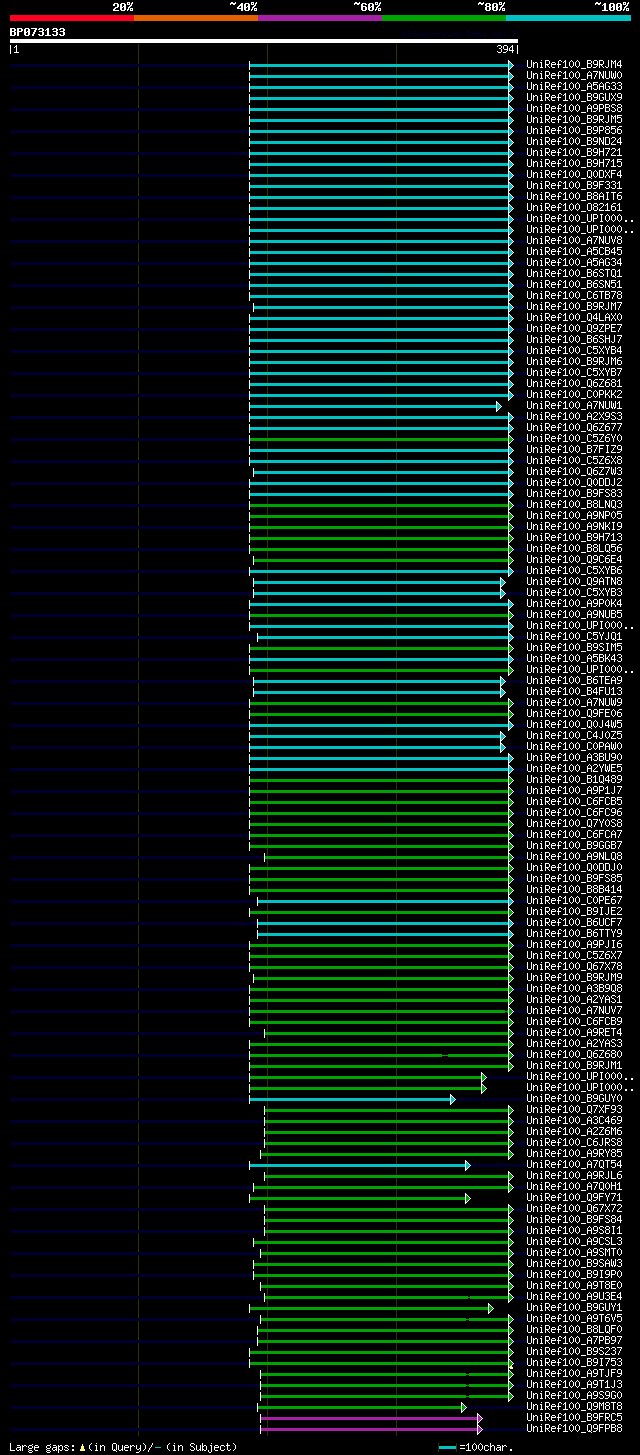Select label UniRef100_A7NUW1
Screen dimensions: 640x1455
[574, 405]
